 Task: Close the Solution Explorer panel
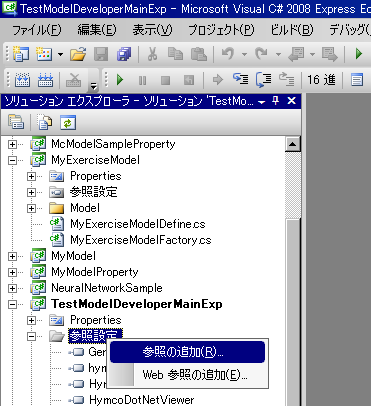tap(292, 101)
